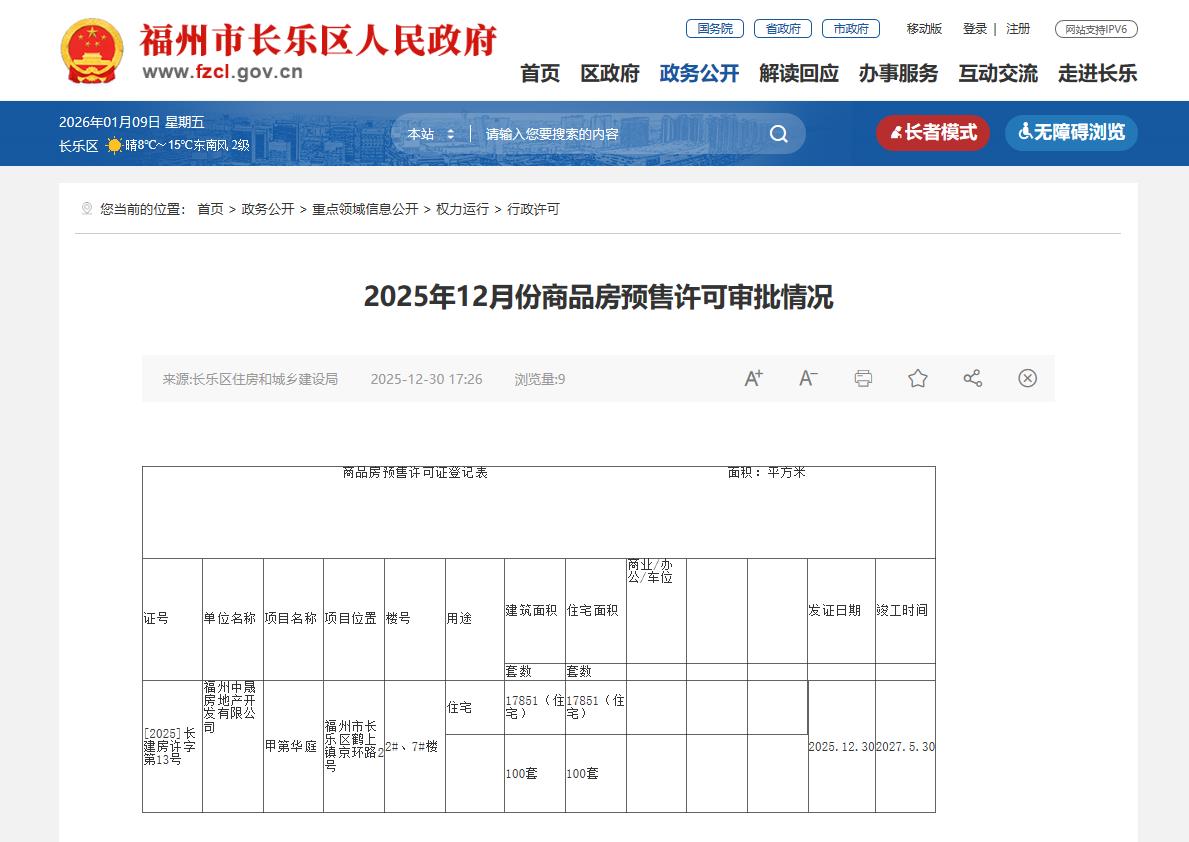Image resolution: width=1189 pixels, height=842 pixels.
Task: Turn on 无障碍浏览 accessibility browsing
Action: (x=1071, y=133)
